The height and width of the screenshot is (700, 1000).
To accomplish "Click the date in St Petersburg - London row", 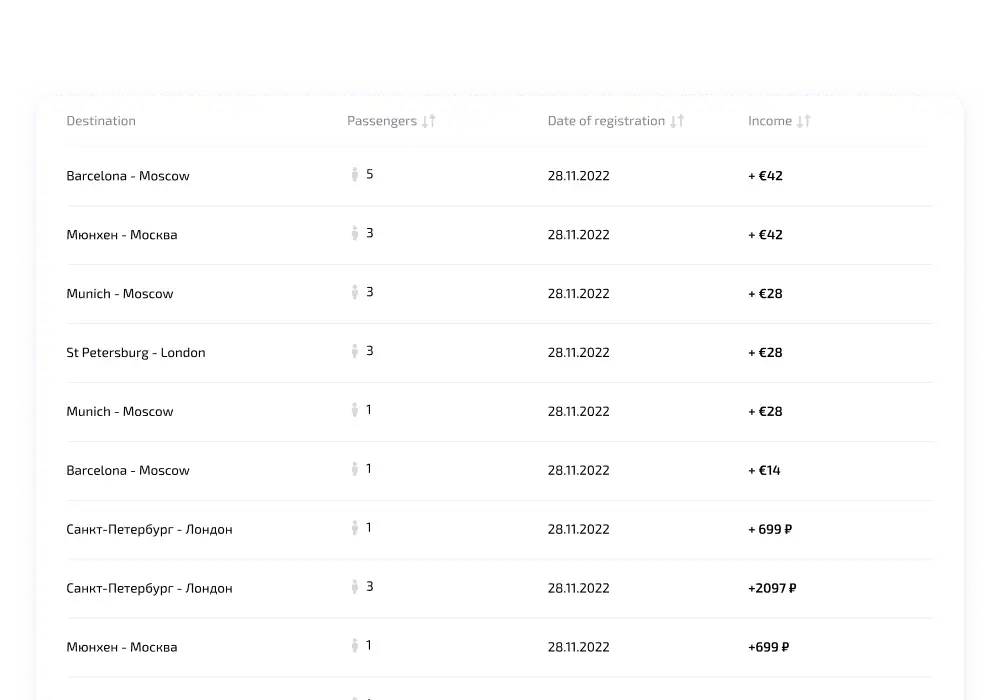I will (578, 353).
